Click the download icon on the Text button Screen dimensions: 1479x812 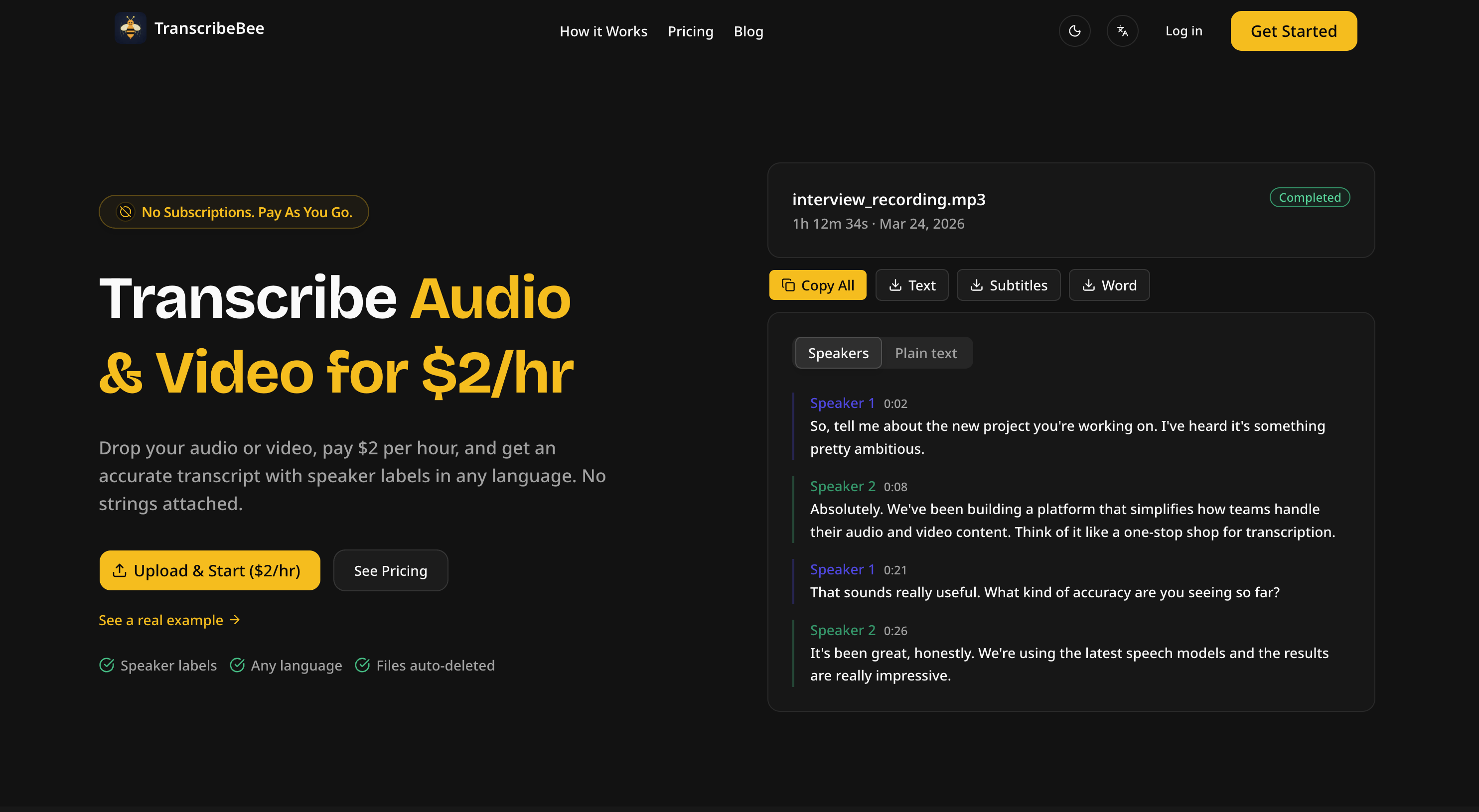[895, 285]
